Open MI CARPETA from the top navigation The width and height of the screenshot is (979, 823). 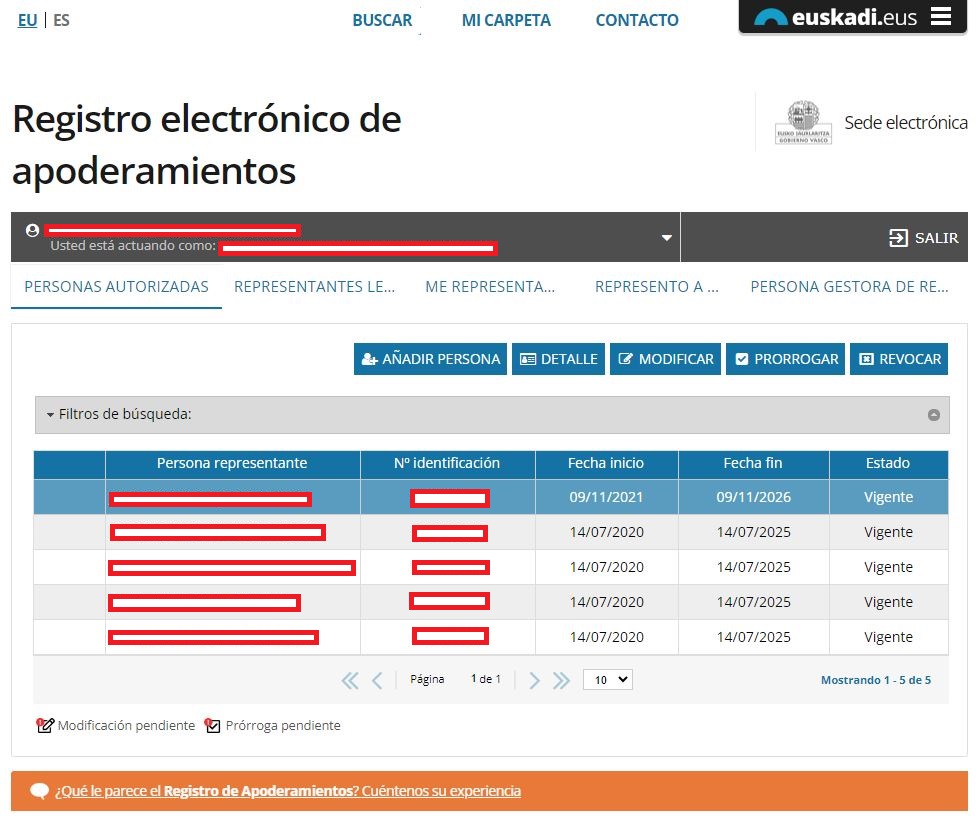(x=506, y=20)
